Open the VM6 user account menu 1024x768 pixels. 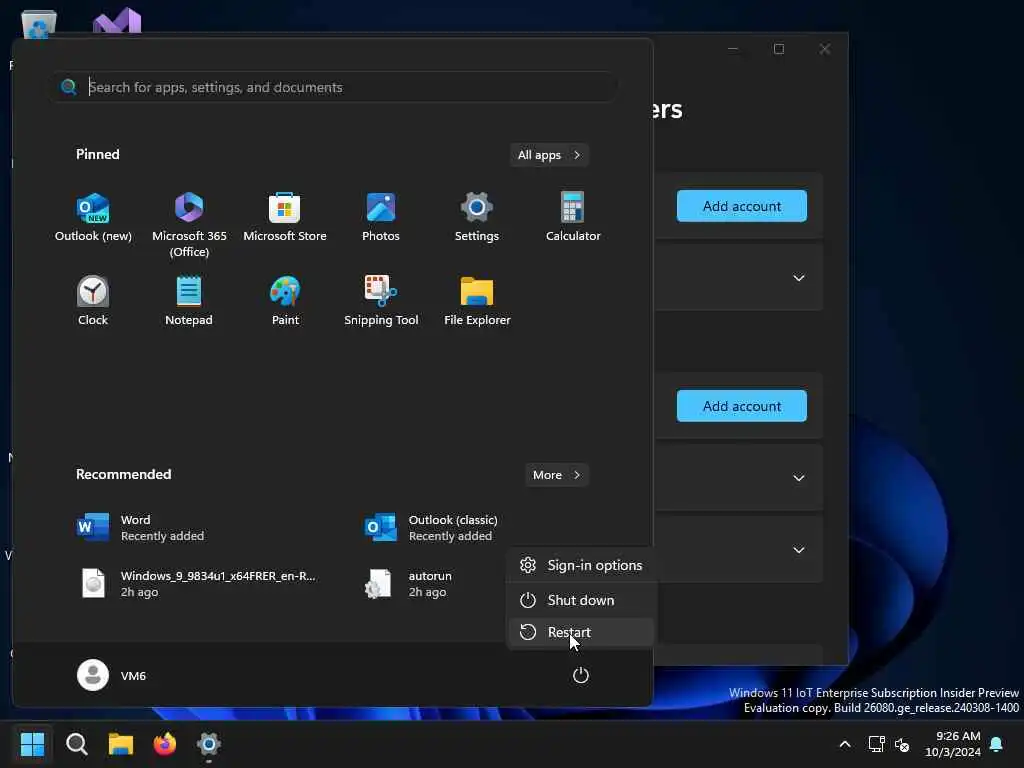point(112,675)
